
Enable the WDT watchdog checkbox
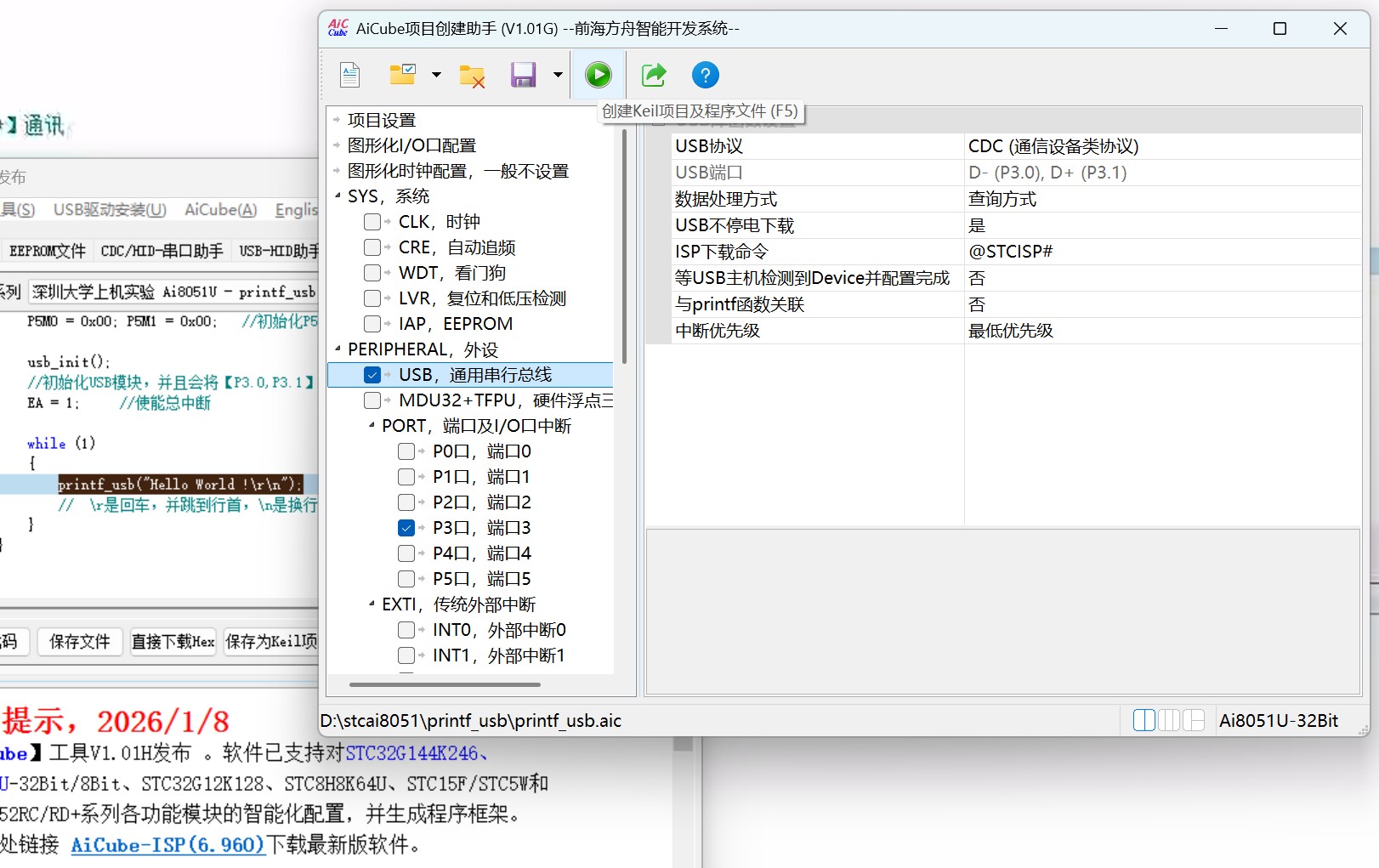click(x=373, y=272)
